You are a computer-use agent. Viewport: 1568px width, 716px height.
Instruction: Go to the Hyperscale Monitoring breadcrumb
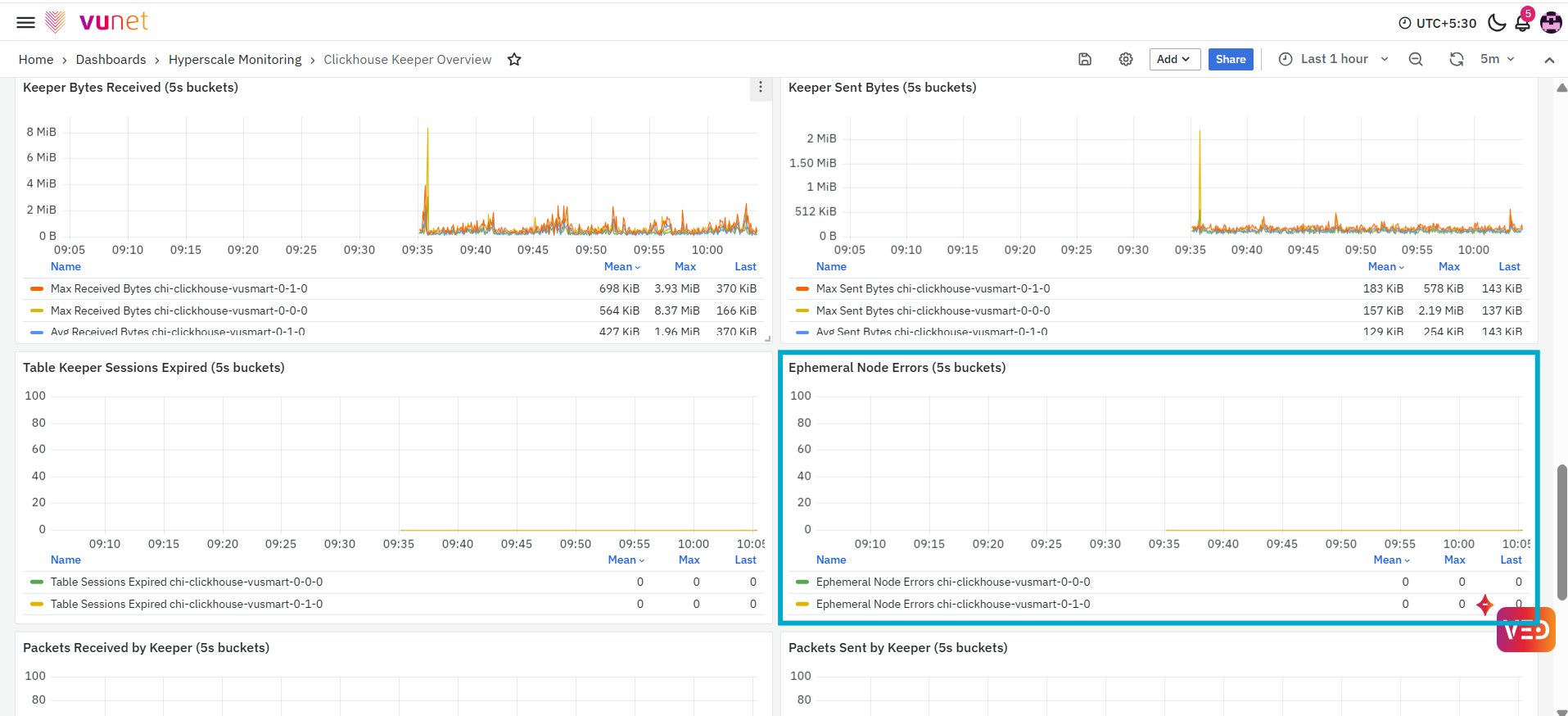[235, 59]
